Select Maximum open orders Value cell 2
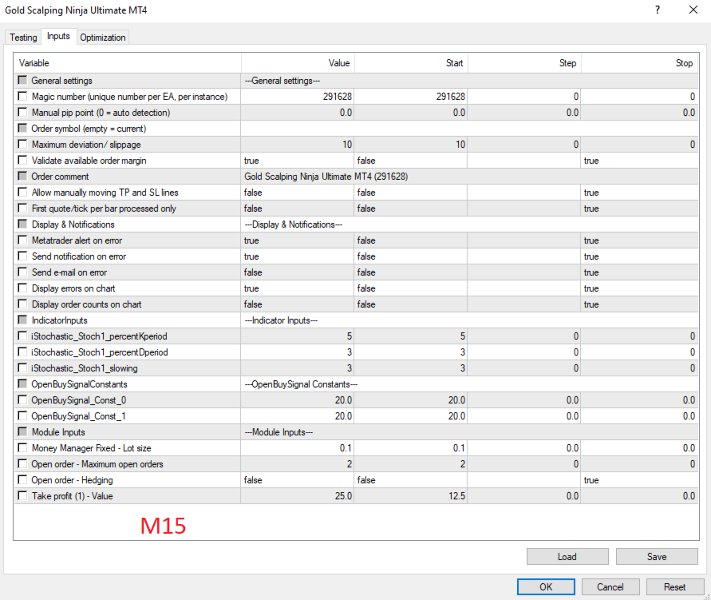 tap(297, 464)
